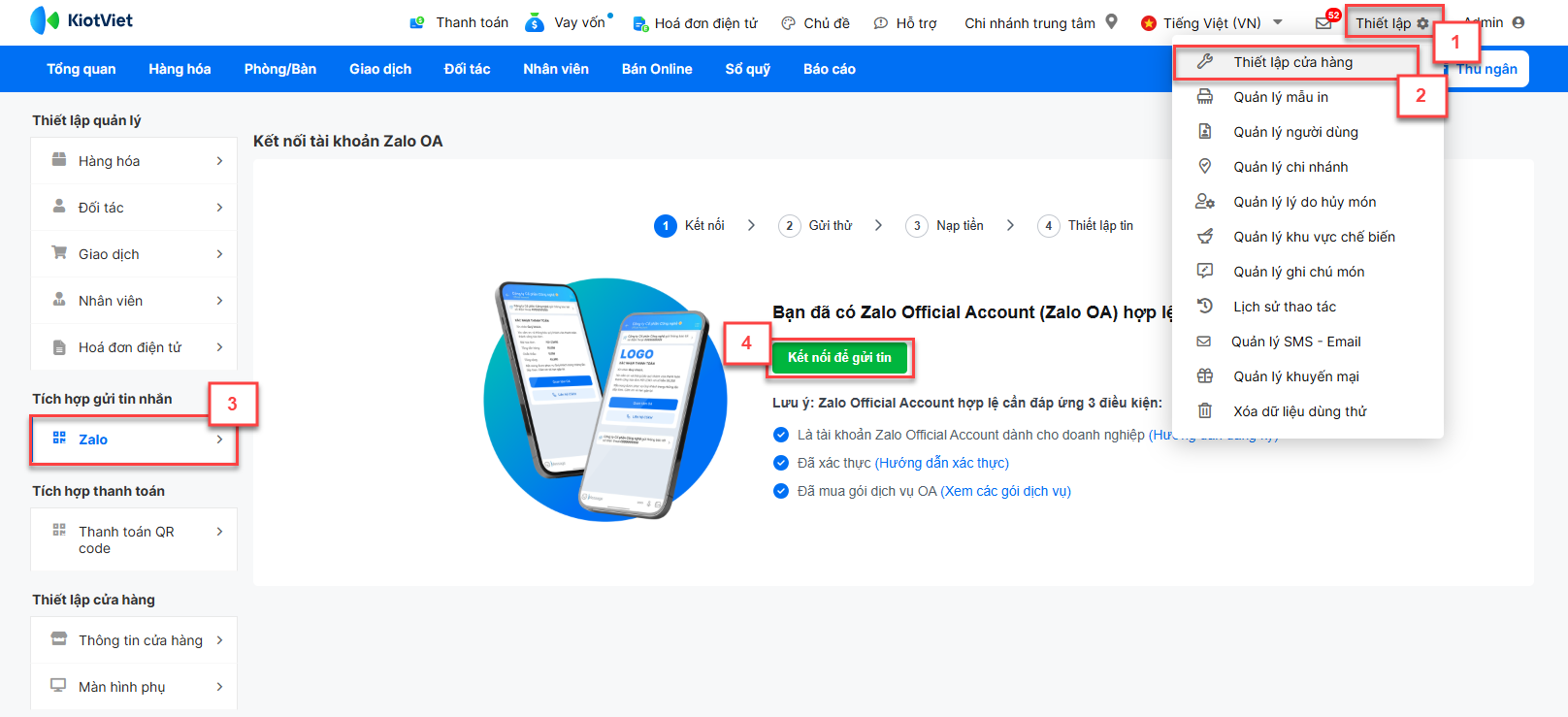Click the wrench icon for Thiết lập cửa hàng
Image resolution: width=1568 pixels, height=717 pixels.
(1205, 62)
